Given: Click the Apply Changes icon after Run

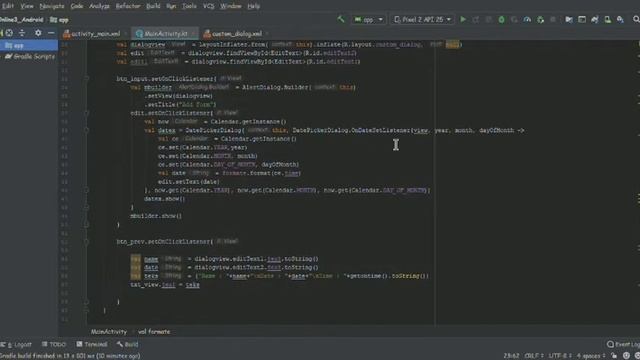Looking at the screenshot, I should (476, 19).
